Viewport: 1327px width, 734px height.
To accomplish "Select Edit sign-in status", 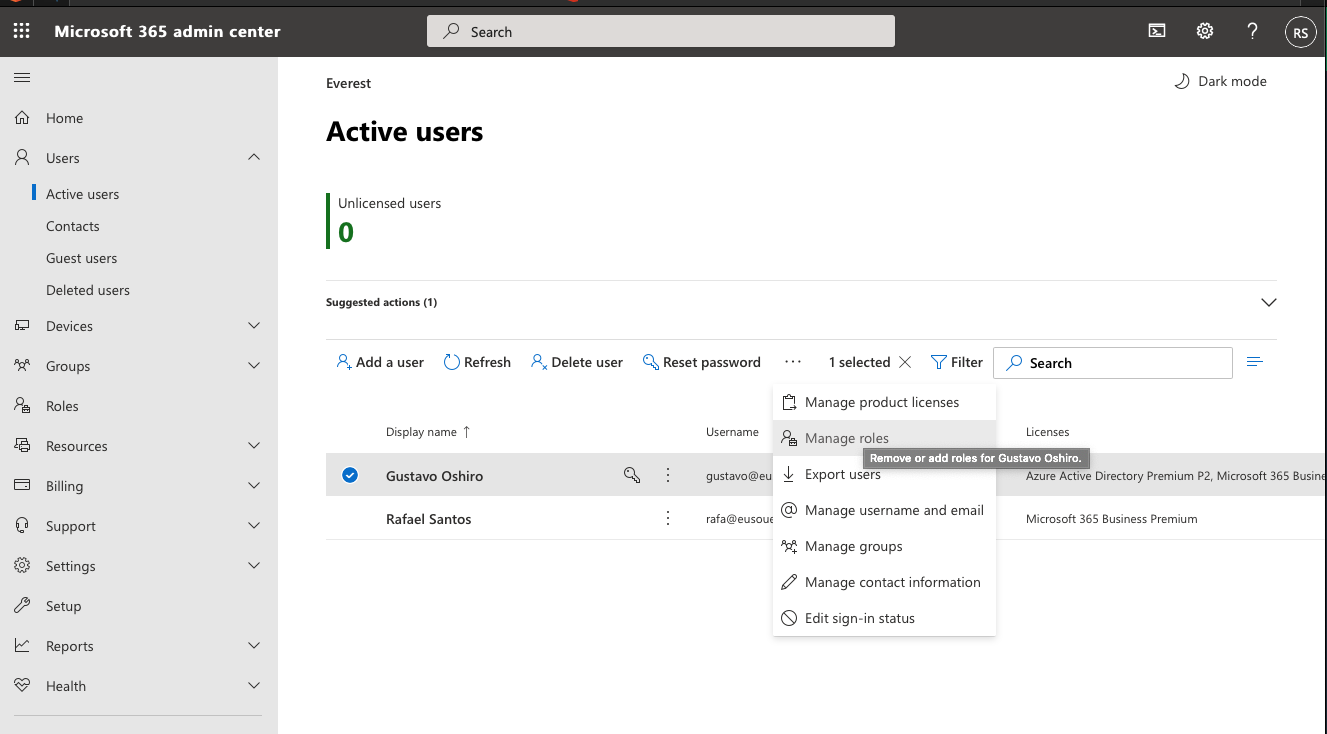I will 884,618.
